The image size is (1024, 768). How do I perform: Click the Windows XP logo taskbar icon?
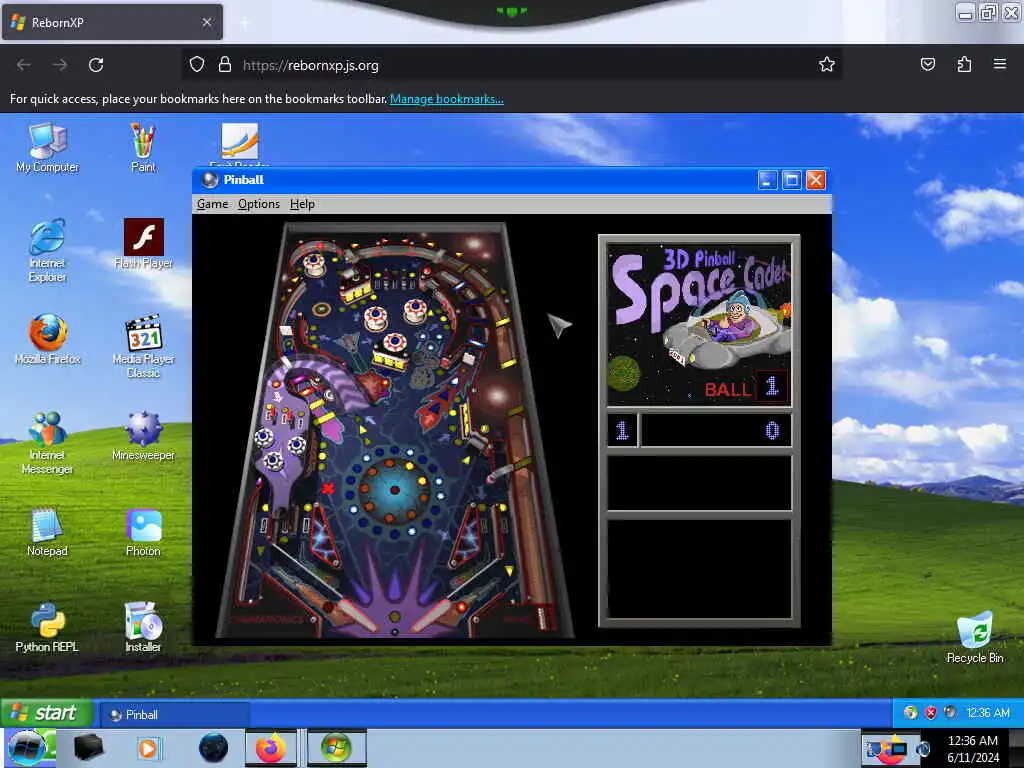tap(336, 748)
